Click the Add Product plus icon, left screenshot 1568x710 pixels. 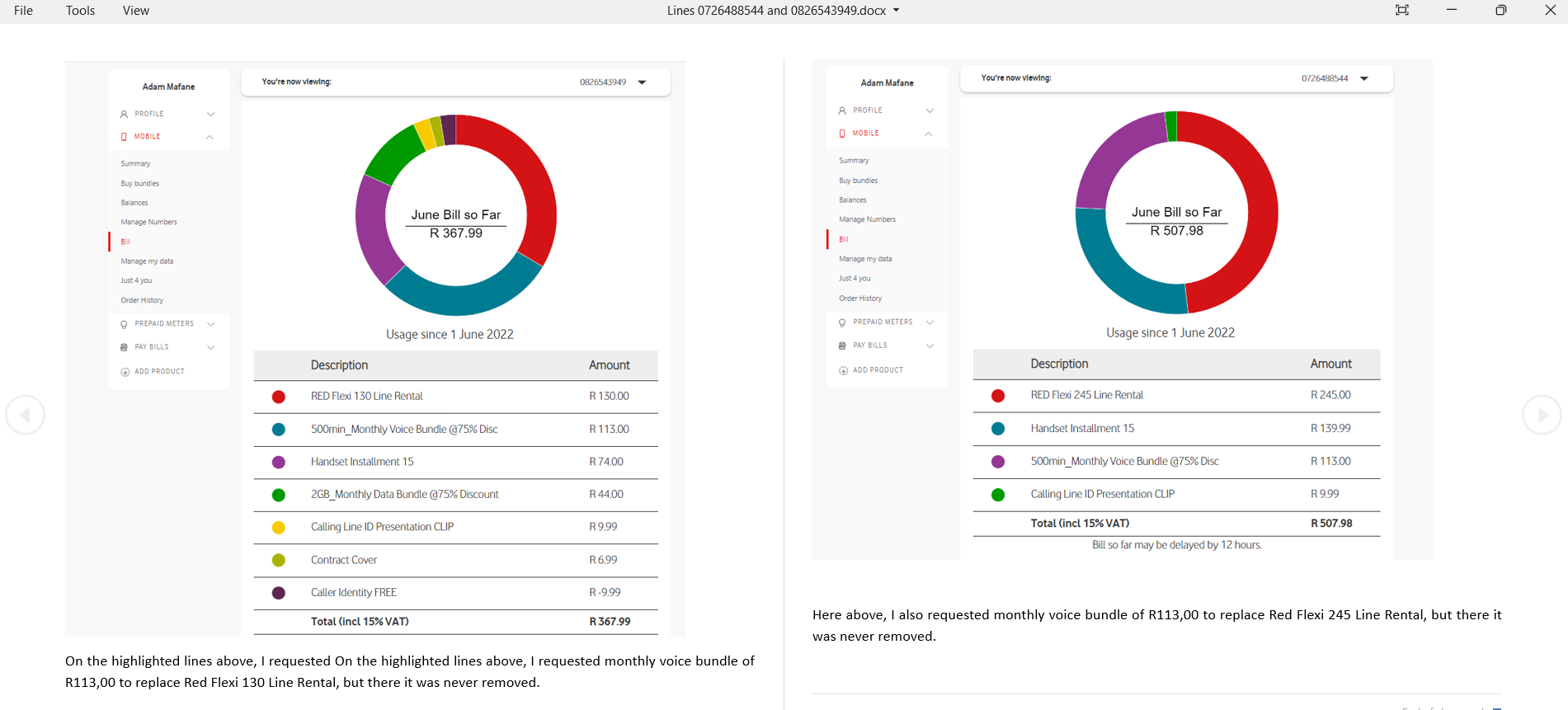125,372
